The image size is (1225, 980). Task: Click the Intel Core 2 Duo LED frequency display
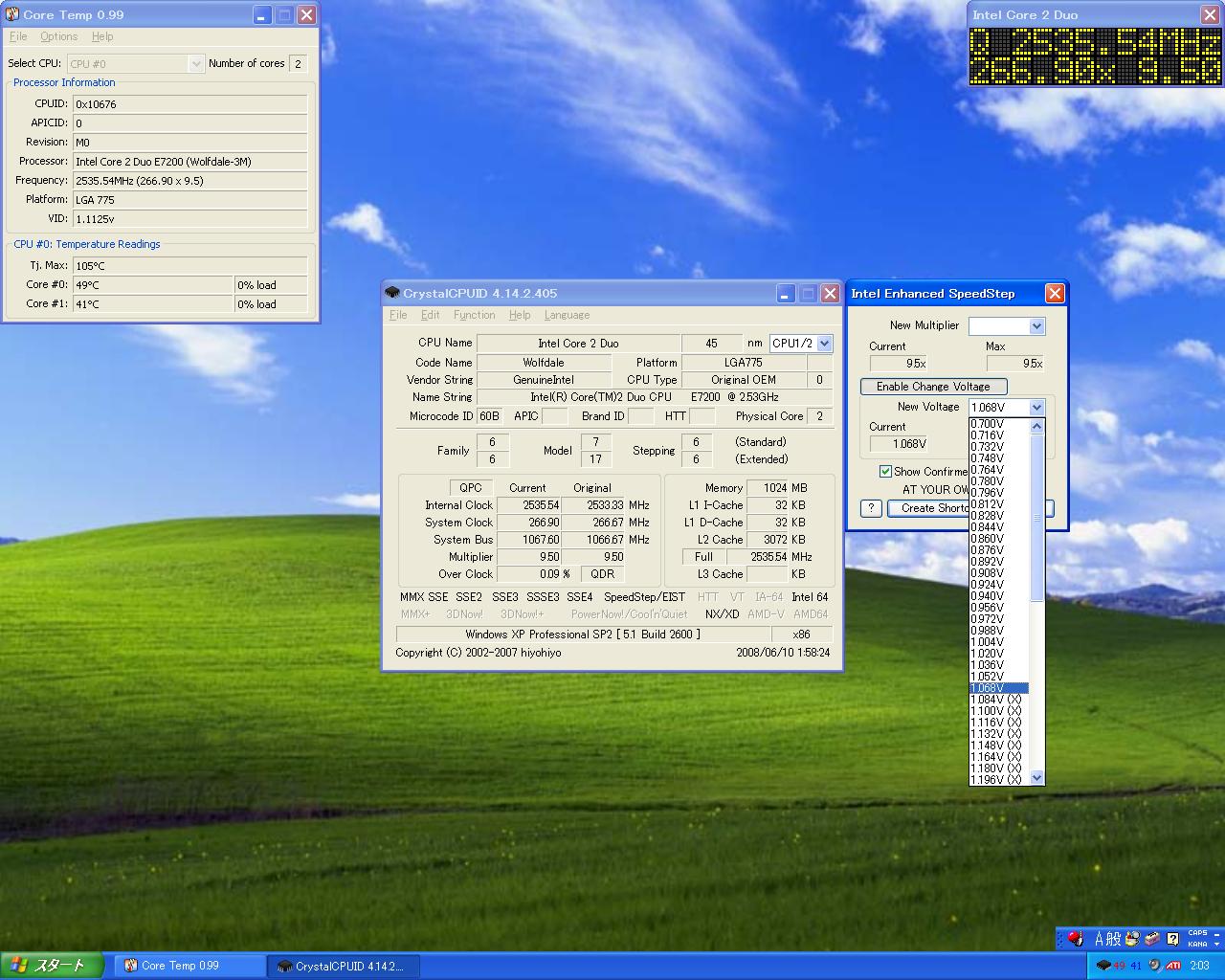(x=1096, y=56)
